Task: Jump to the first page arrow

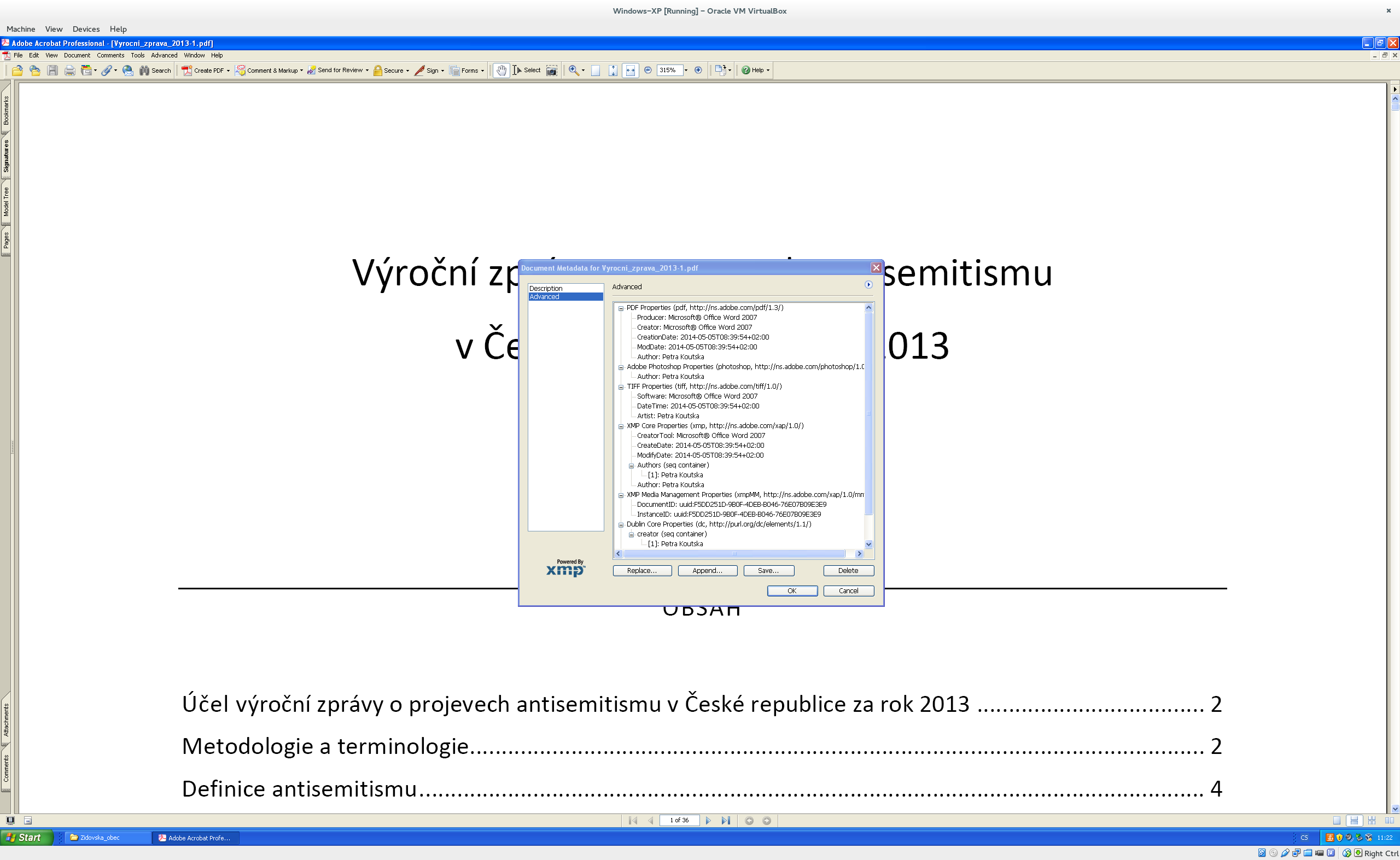Action: point(633,821)
